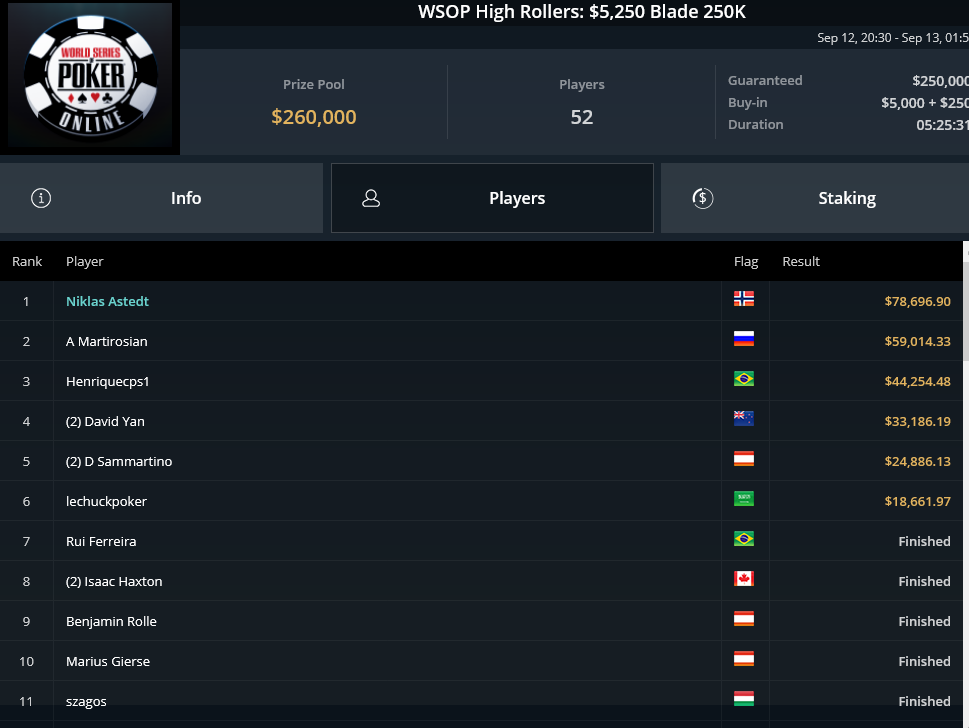Open Niklas Astedt player link

(108, 302)
